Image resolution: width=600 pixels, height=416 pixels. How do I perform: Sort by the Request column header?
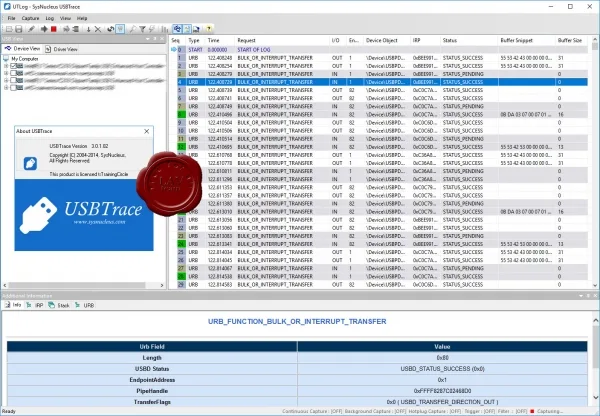click(x=282, y=40)
